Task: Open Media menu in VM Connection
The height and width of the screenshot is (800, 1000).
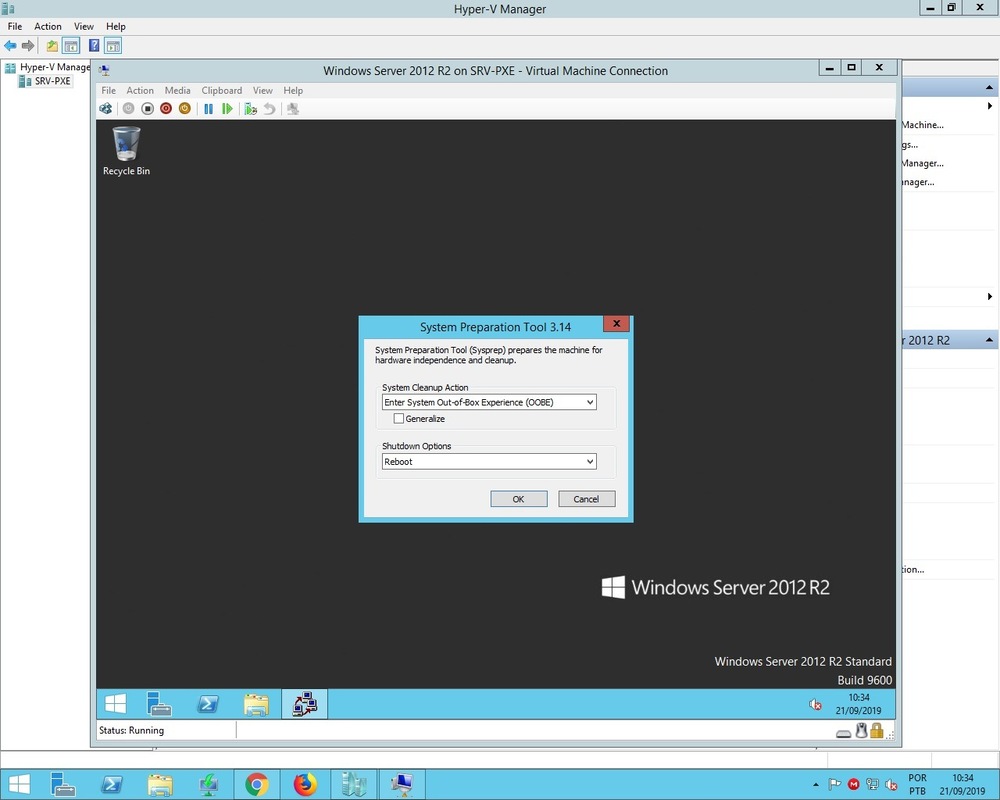Action: 177,90
